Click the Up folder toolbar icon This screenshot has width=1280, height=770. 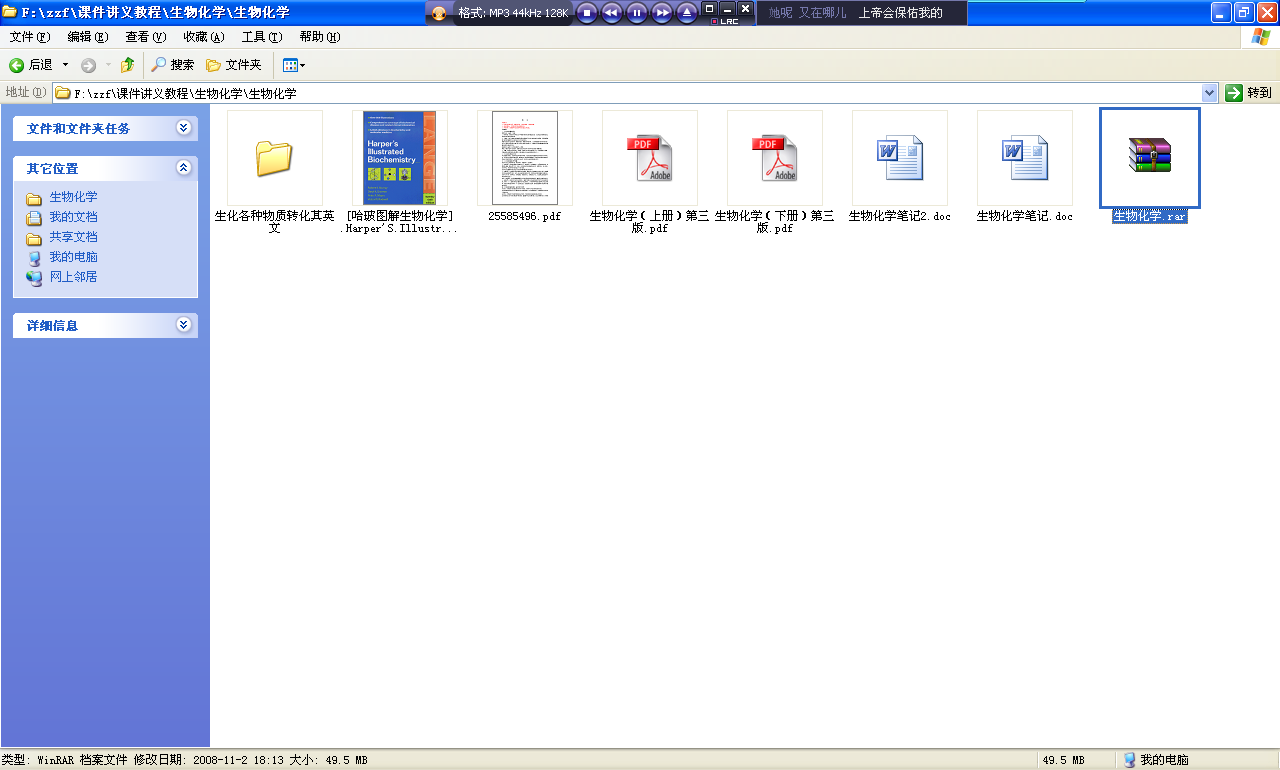(127, 65)
